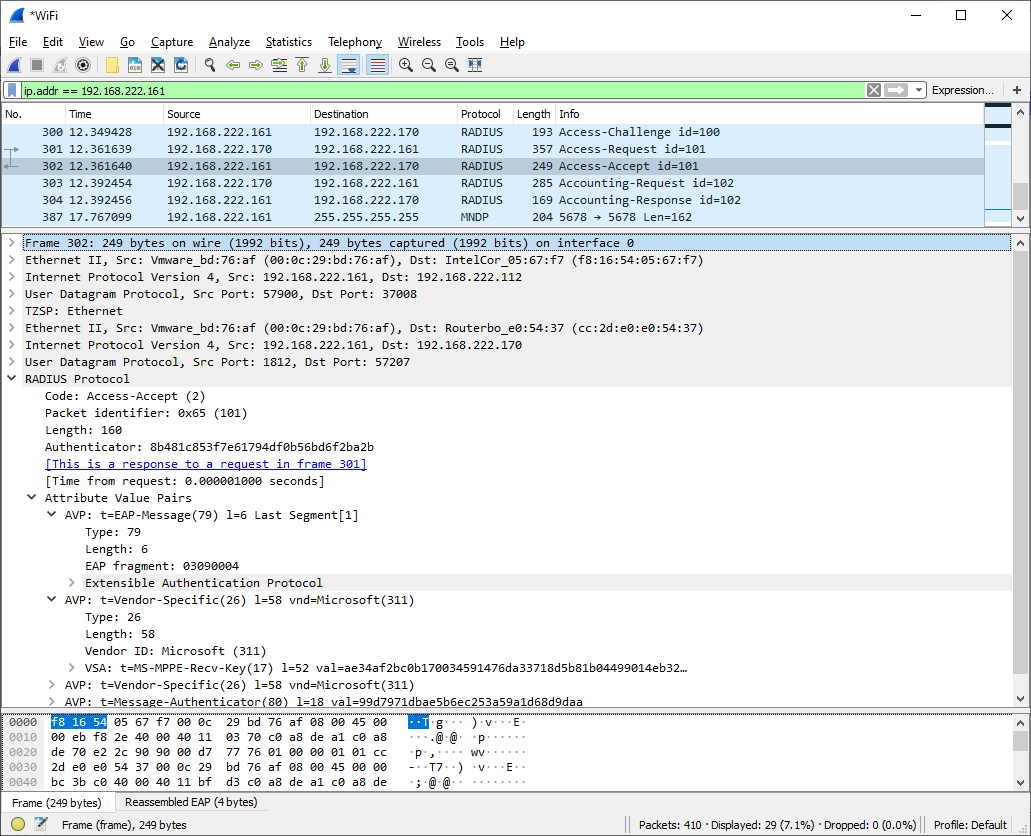1031x836 pixels.
Task: Click the ip.addr display filter field
Action: click(x=442, y=90)
